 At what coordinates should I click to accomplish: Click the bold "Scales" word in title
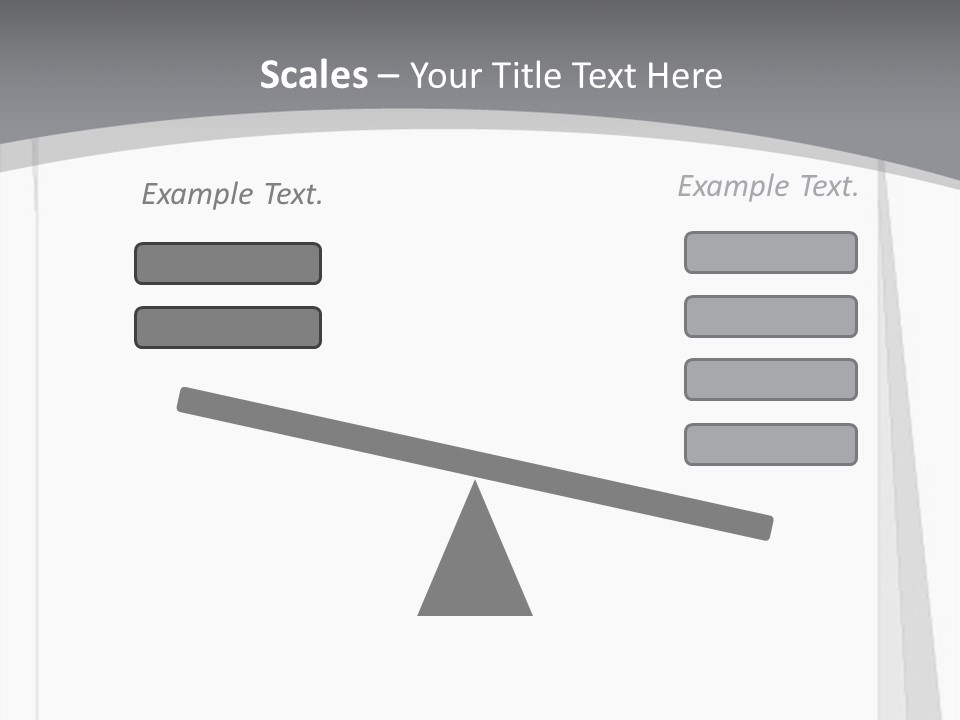tap(313, 76)
